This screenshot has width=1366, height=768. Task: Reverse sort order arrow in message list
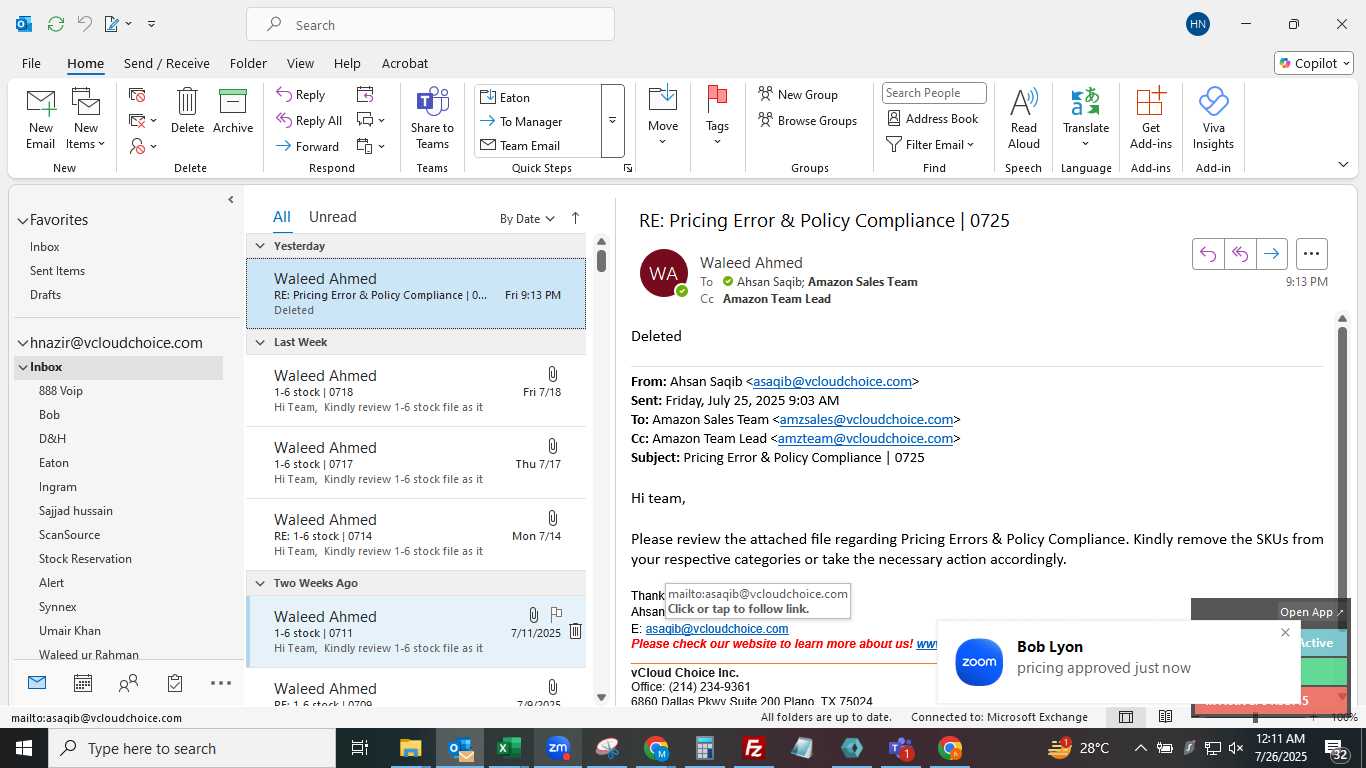[x=575, y=218]
